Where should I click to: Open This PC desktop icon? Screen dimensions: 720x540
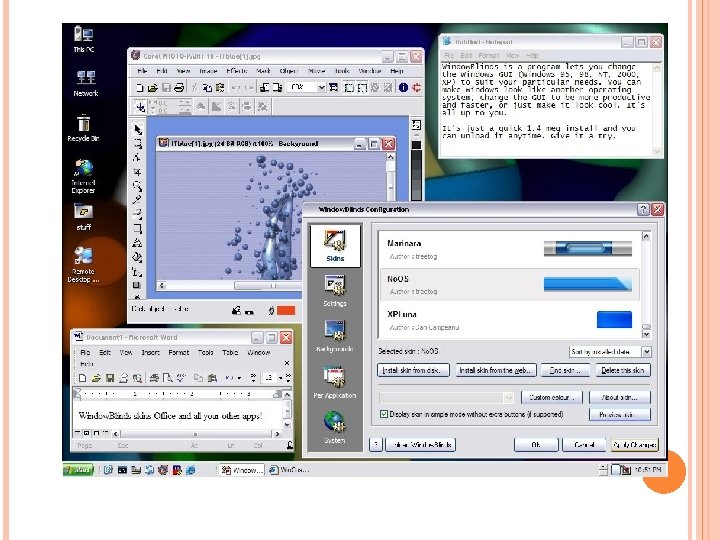(x=84, y=39)
